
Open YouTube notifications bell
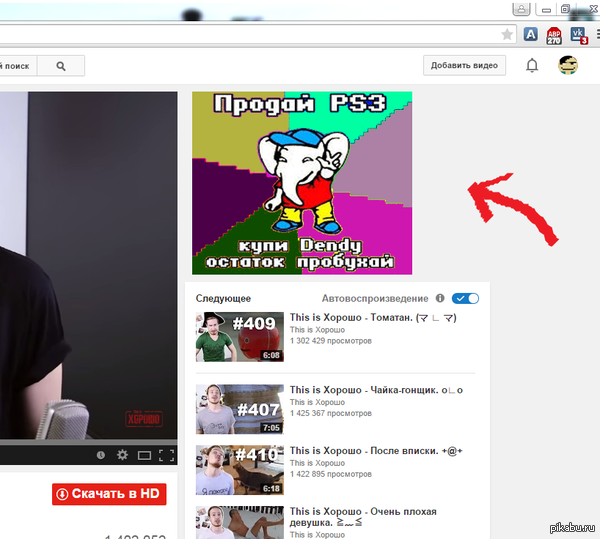click(532, 66)
